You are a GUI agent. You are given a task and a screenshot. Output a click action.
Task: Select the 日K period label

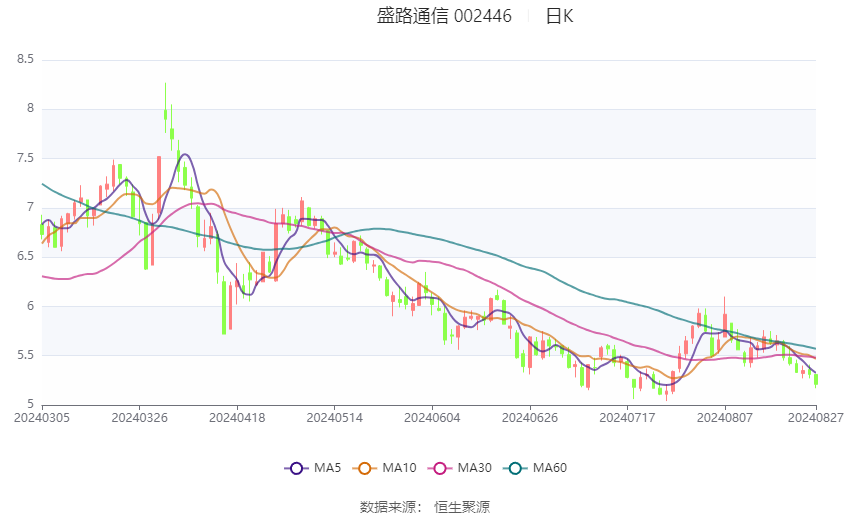coord(559,16)
